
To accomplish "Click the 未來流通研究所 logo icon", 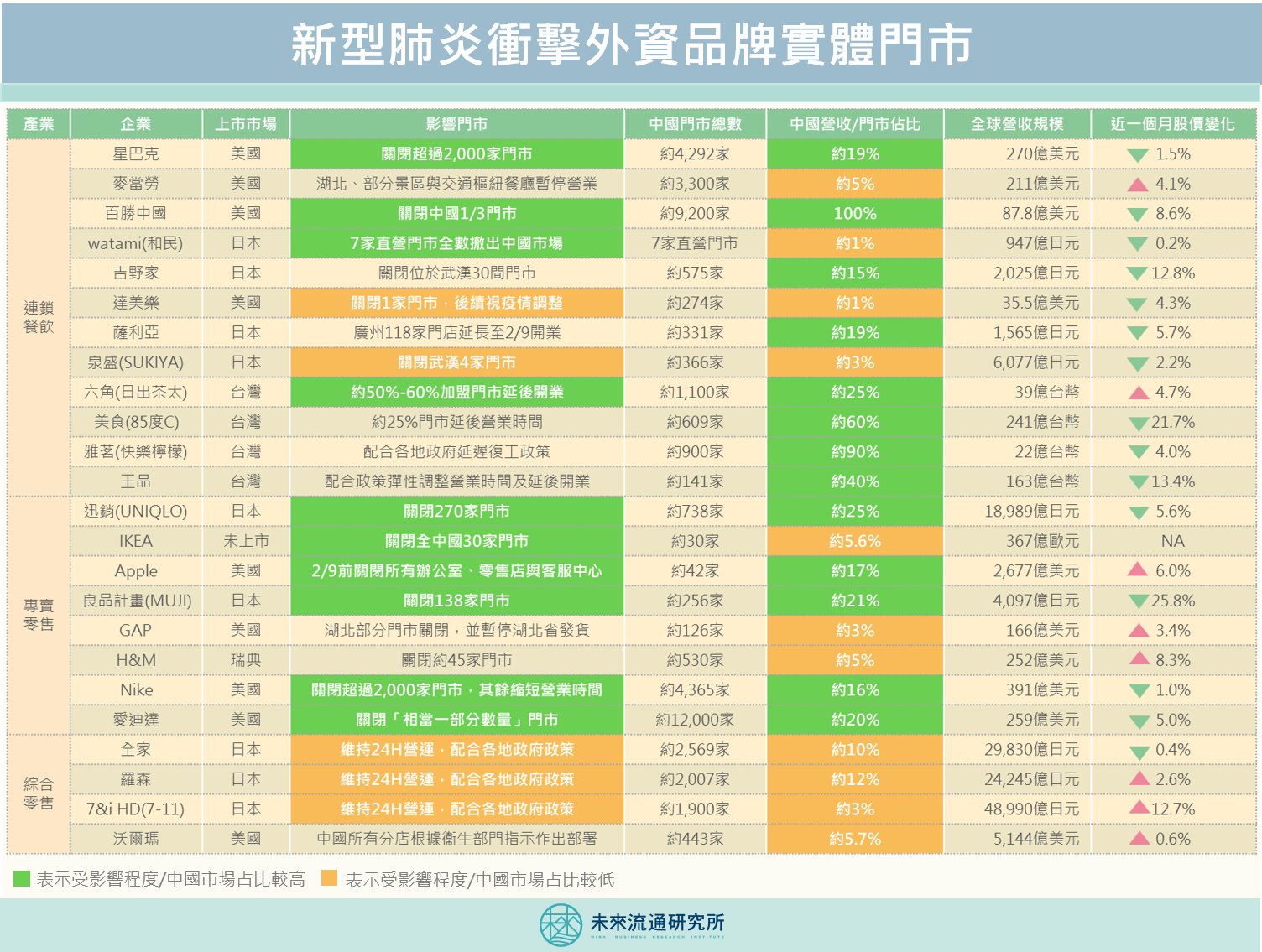I will [x=561, y=924].
